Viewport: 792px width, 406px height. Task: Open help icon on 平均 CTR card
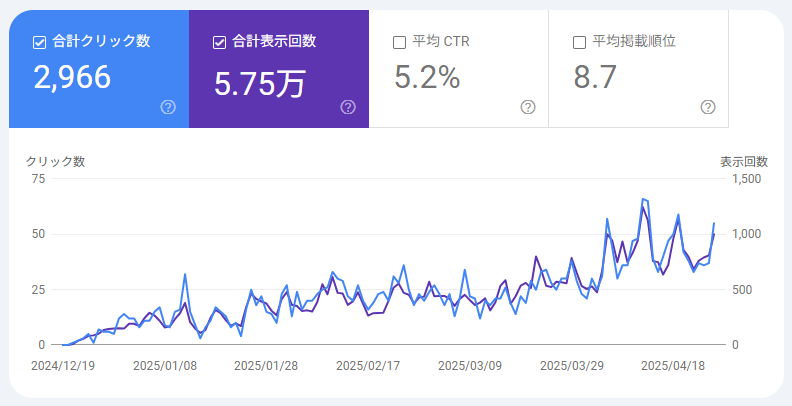[x=528, y=107]
